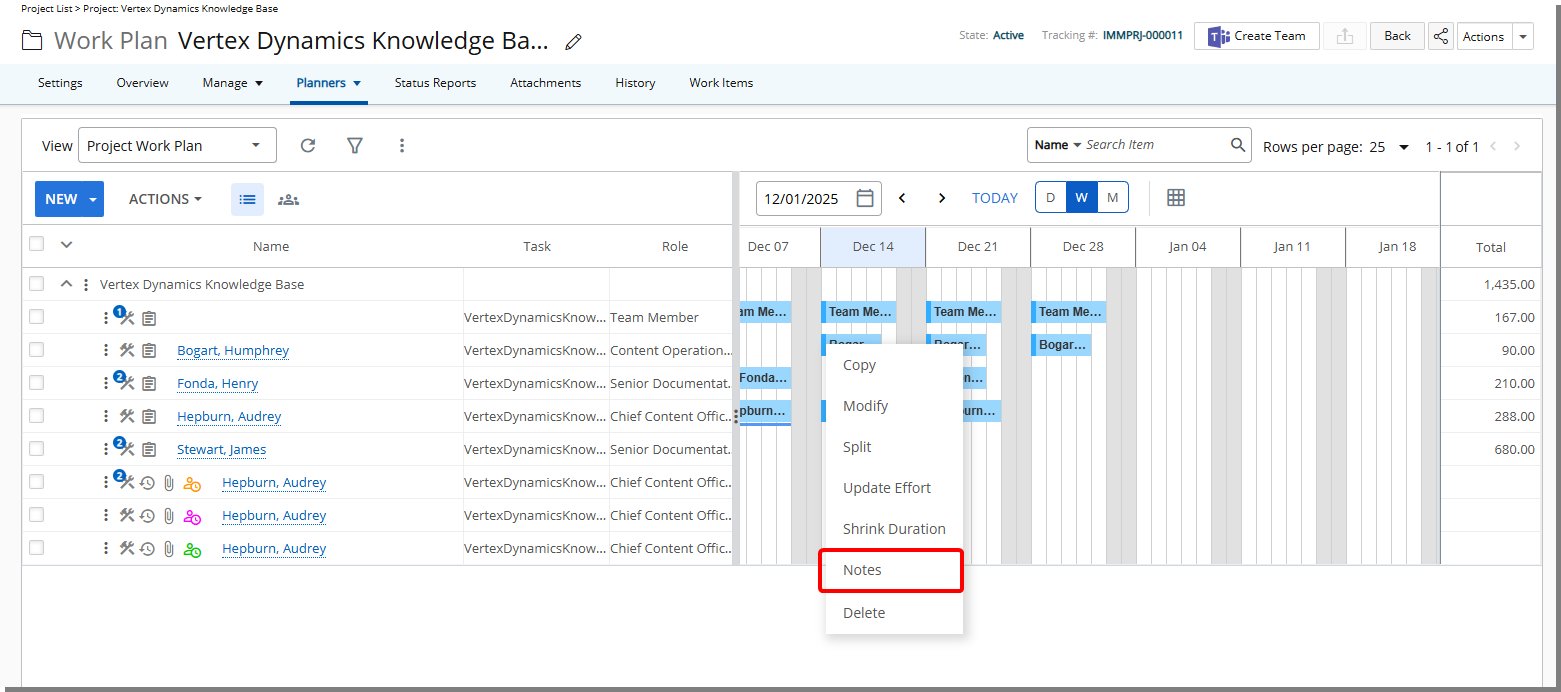1561x692 pixels.
Task: Switch to the resource people view icon
Action: (x=288, y=199)
